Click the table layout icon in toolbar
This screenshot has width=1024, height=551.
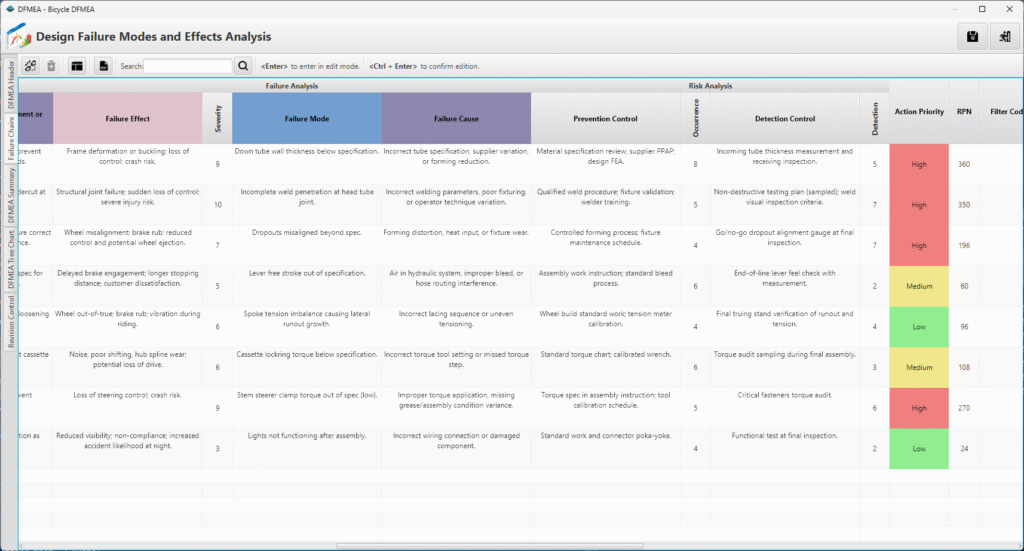[76, 66]
